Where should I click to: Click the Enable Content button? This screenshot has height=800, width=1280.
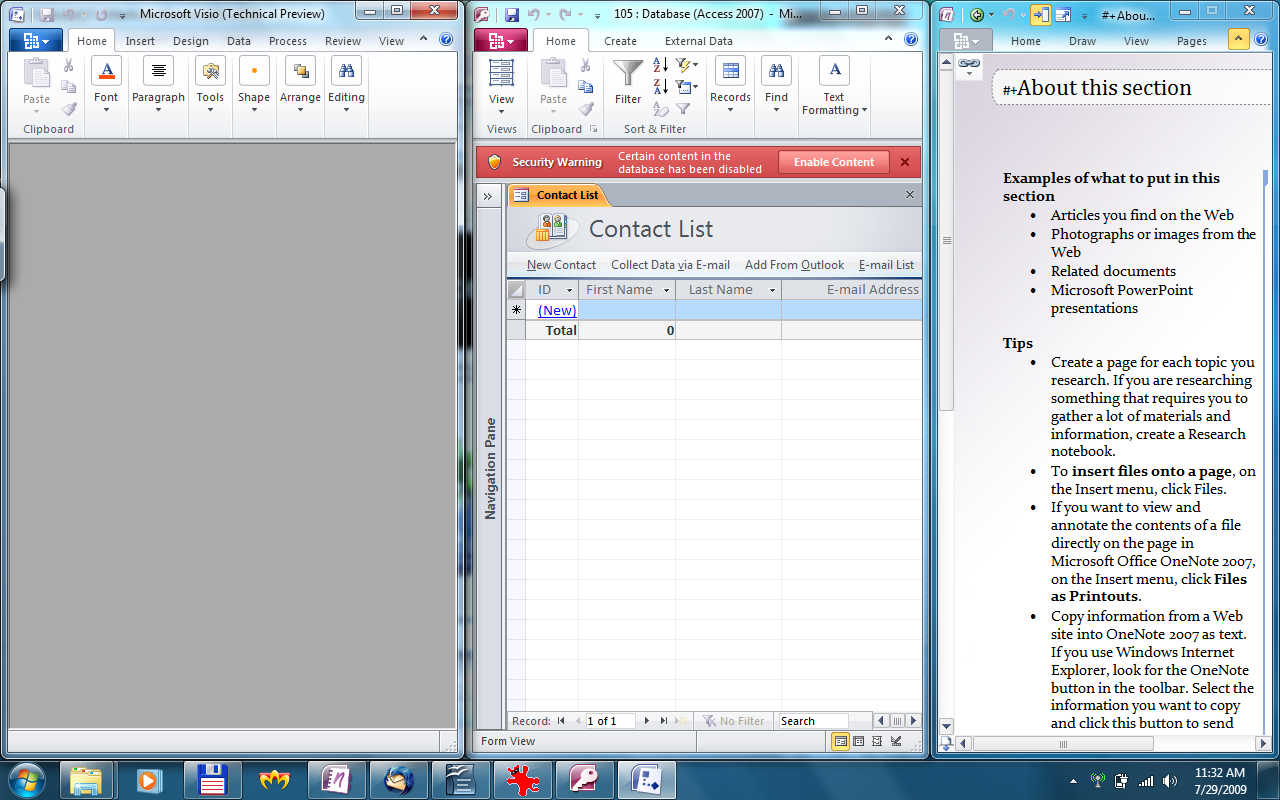click(x=833, y=162)
